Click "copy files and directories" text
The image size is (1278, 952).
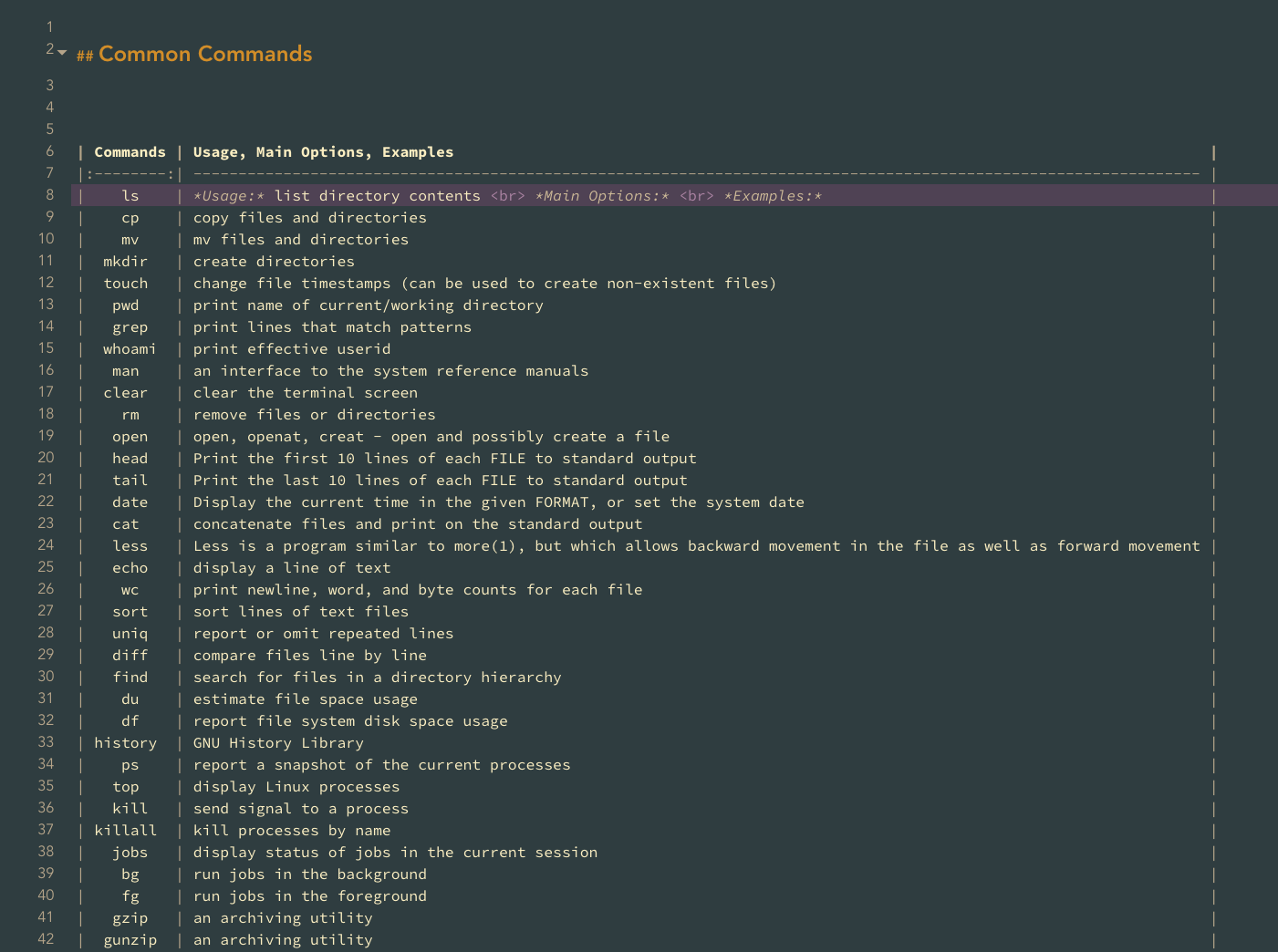[310, 218]
